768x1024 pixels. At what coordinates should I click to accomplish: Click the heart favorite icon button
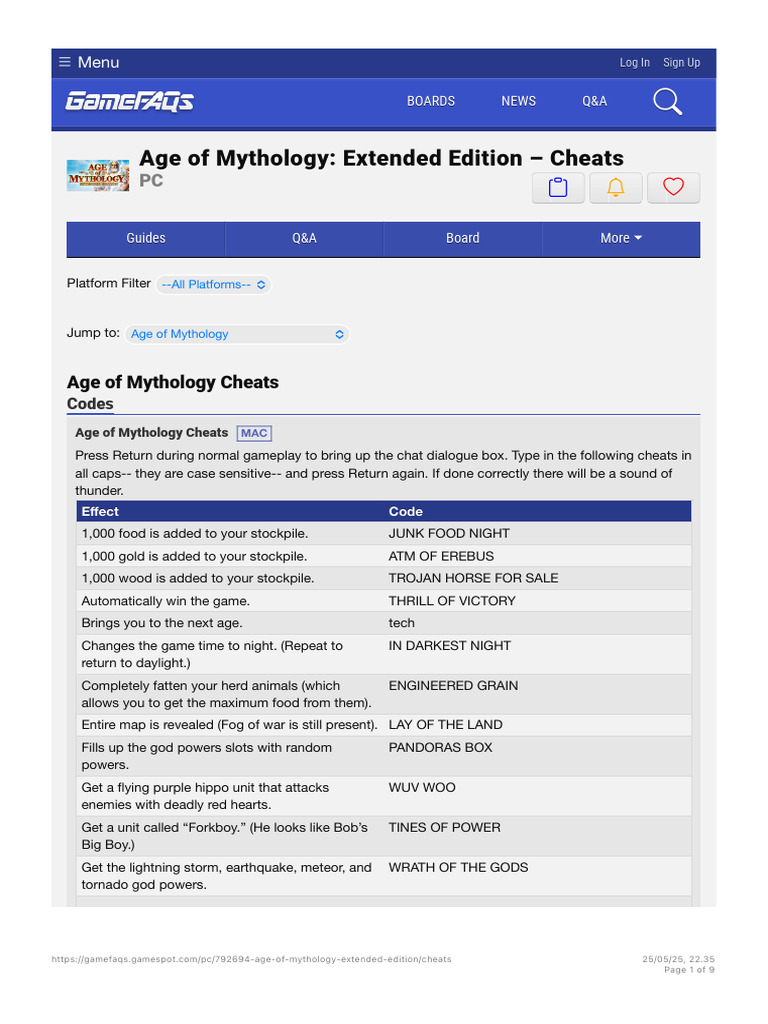pyautogui.click(x=673, y=187)
